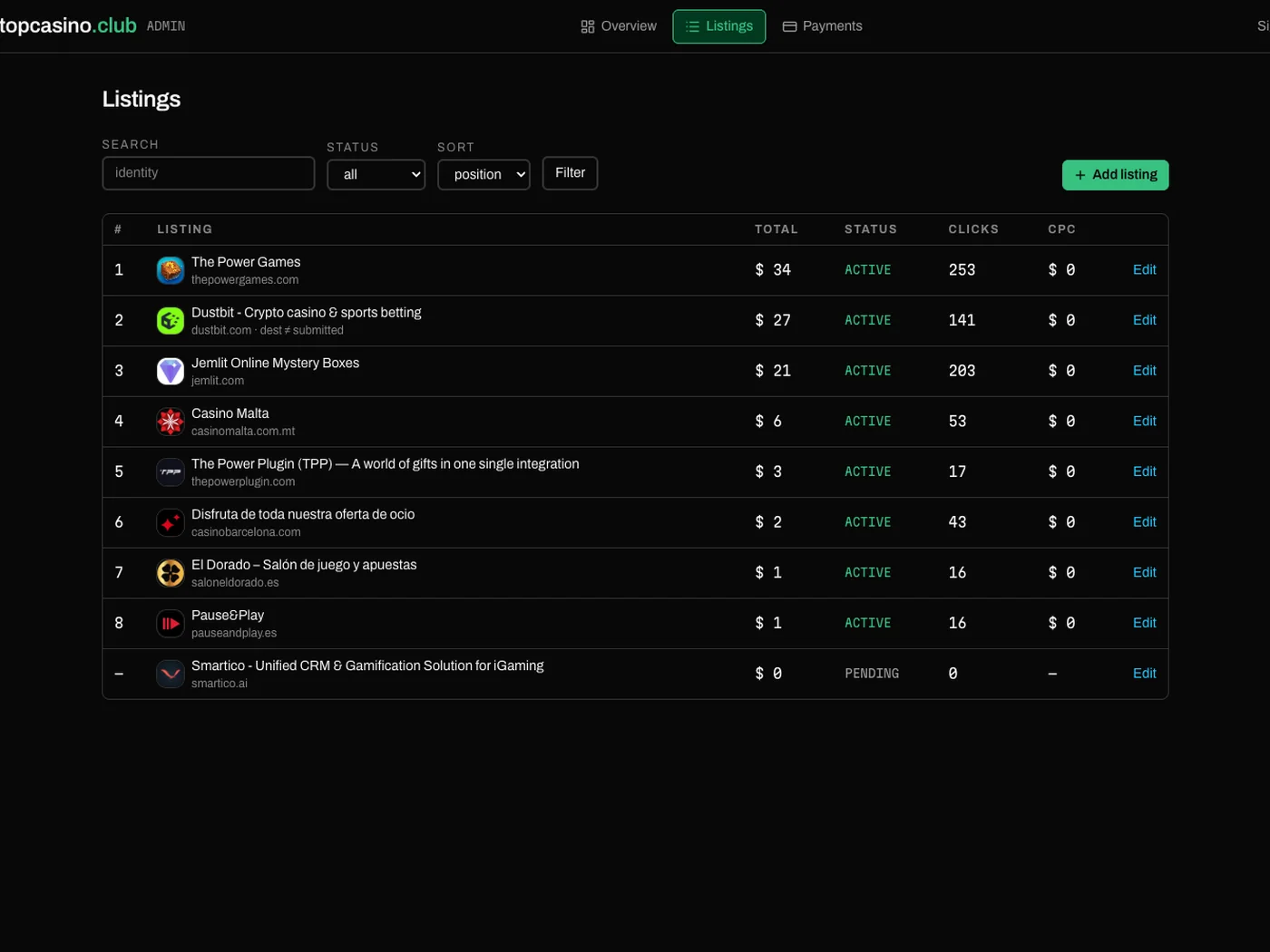Open the Sort dropdown set to position
The height and width of the screenshot is (952, 1270).
pyautogui.click(x=484, y=174)
